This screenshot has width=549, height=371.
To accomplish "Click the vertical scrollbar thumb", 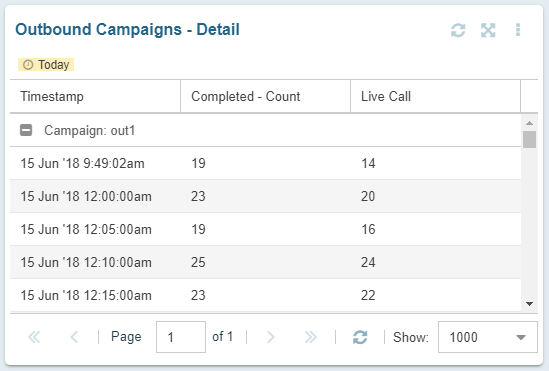I will tap(529, 140).
